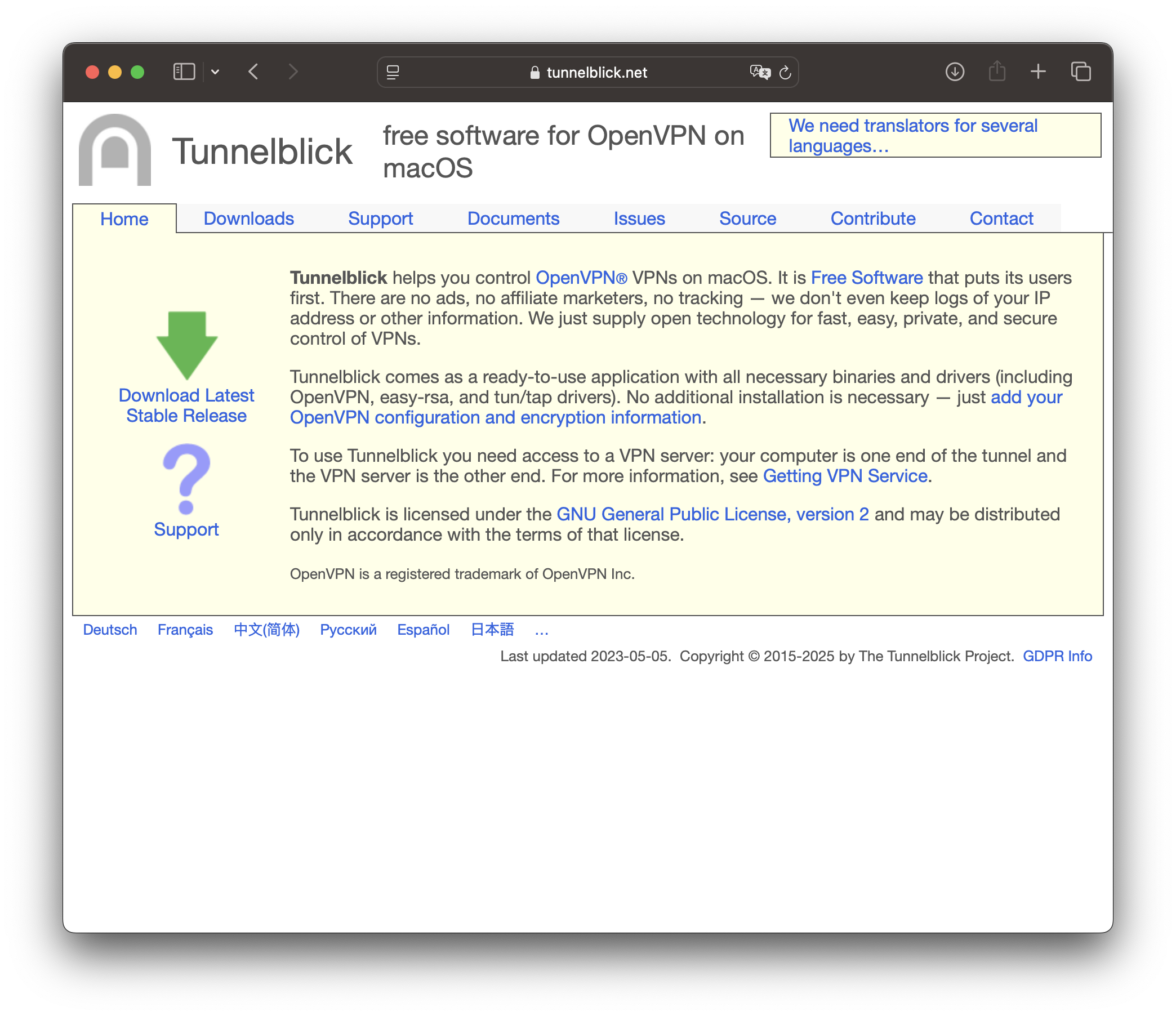Open the Contribute tab
The width and height of the screenshot is (1176, 1016).
coord(873,219)
